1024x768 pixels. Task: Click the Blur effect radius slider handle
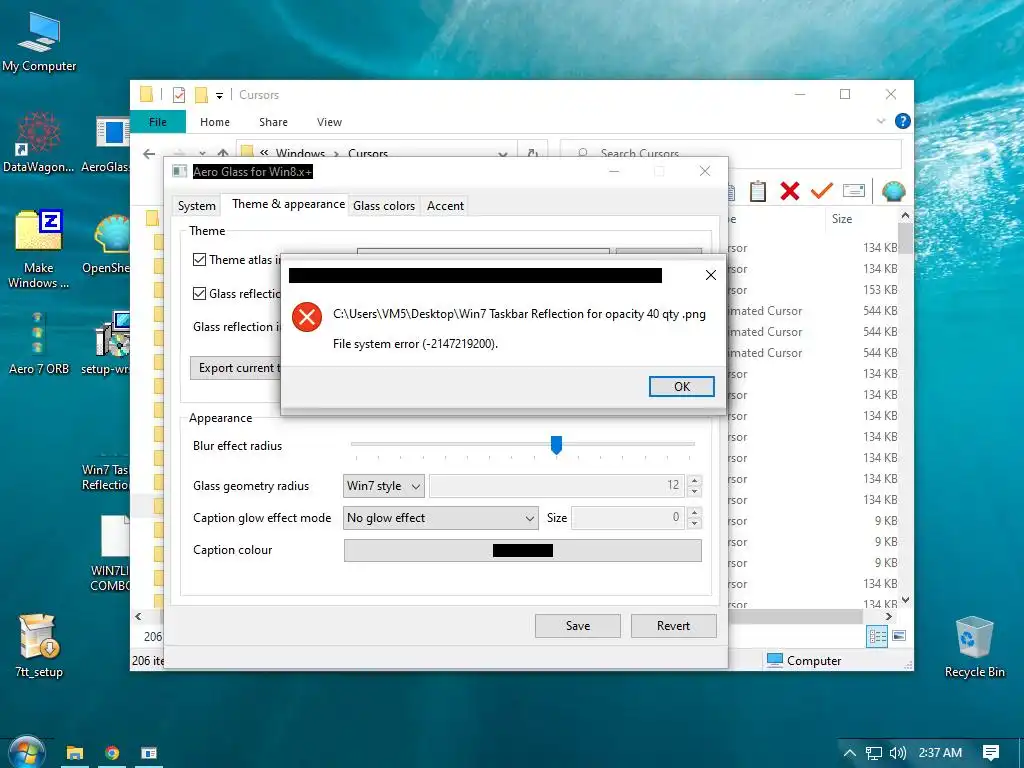[x=556, y=445]
